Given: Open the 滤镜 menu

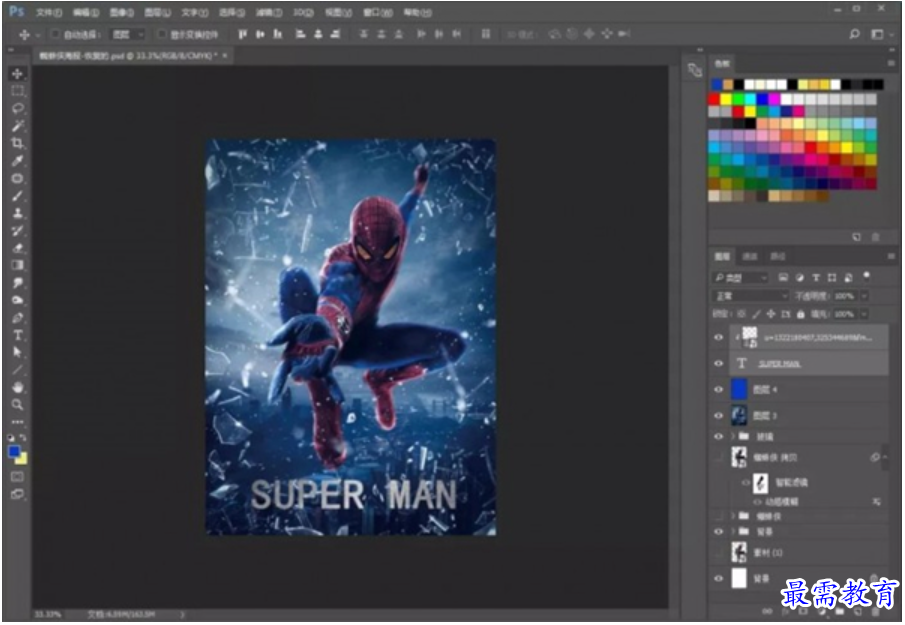Looking at the screenshot, I should [269, 12].
